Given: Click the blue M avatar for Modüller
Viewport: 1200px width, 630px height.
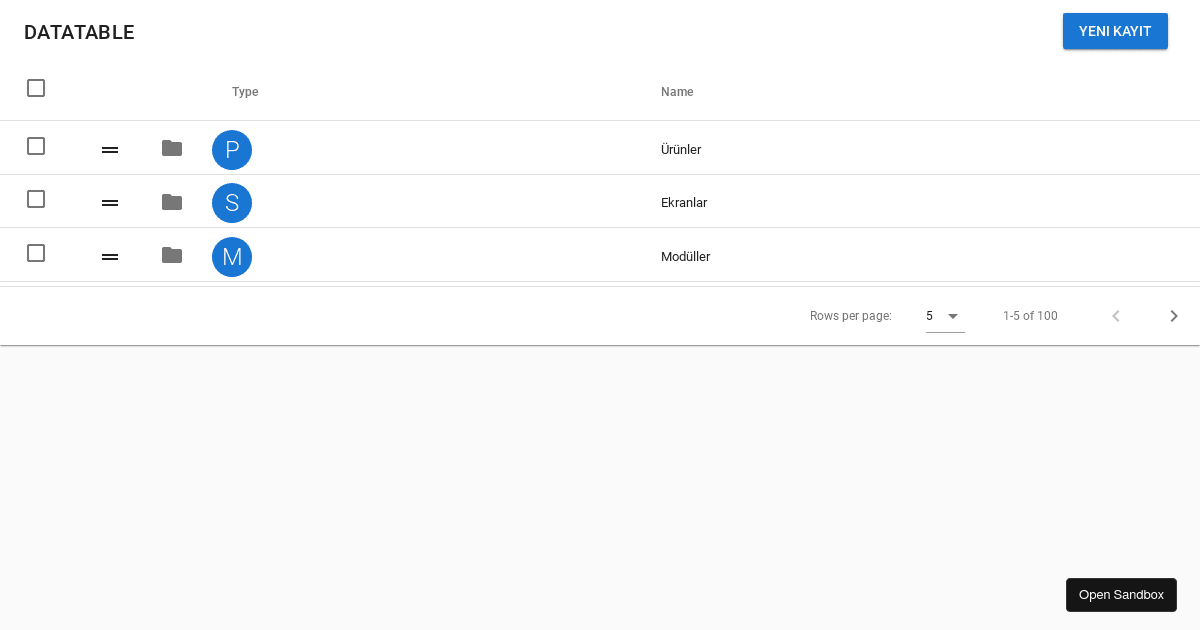Looking at the screenshot, I should click(x=232, y=256).
